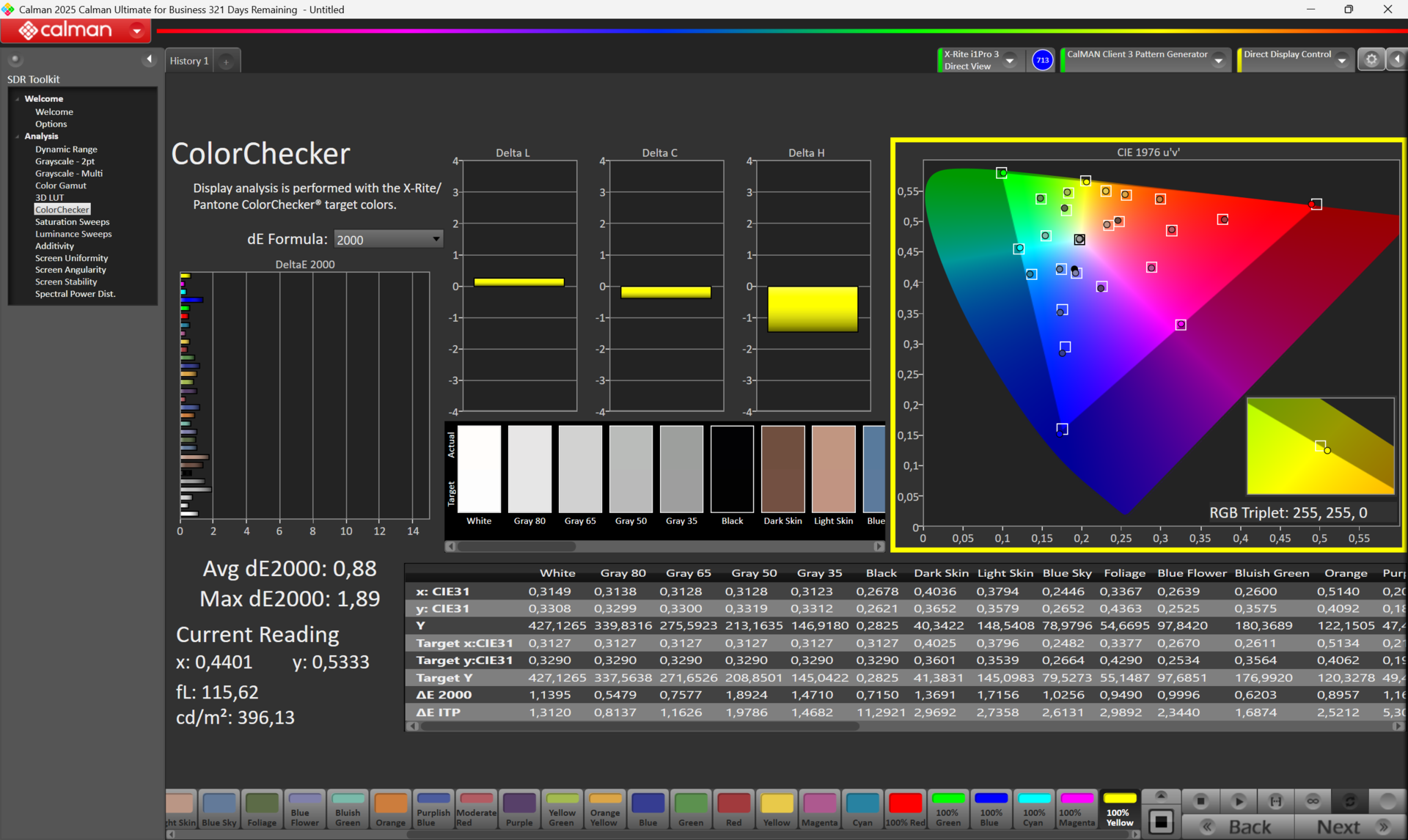Viewport: 1408px width, 840px height.
Task: Select Saturation Sweeps in sidebar
Action: 72,222
